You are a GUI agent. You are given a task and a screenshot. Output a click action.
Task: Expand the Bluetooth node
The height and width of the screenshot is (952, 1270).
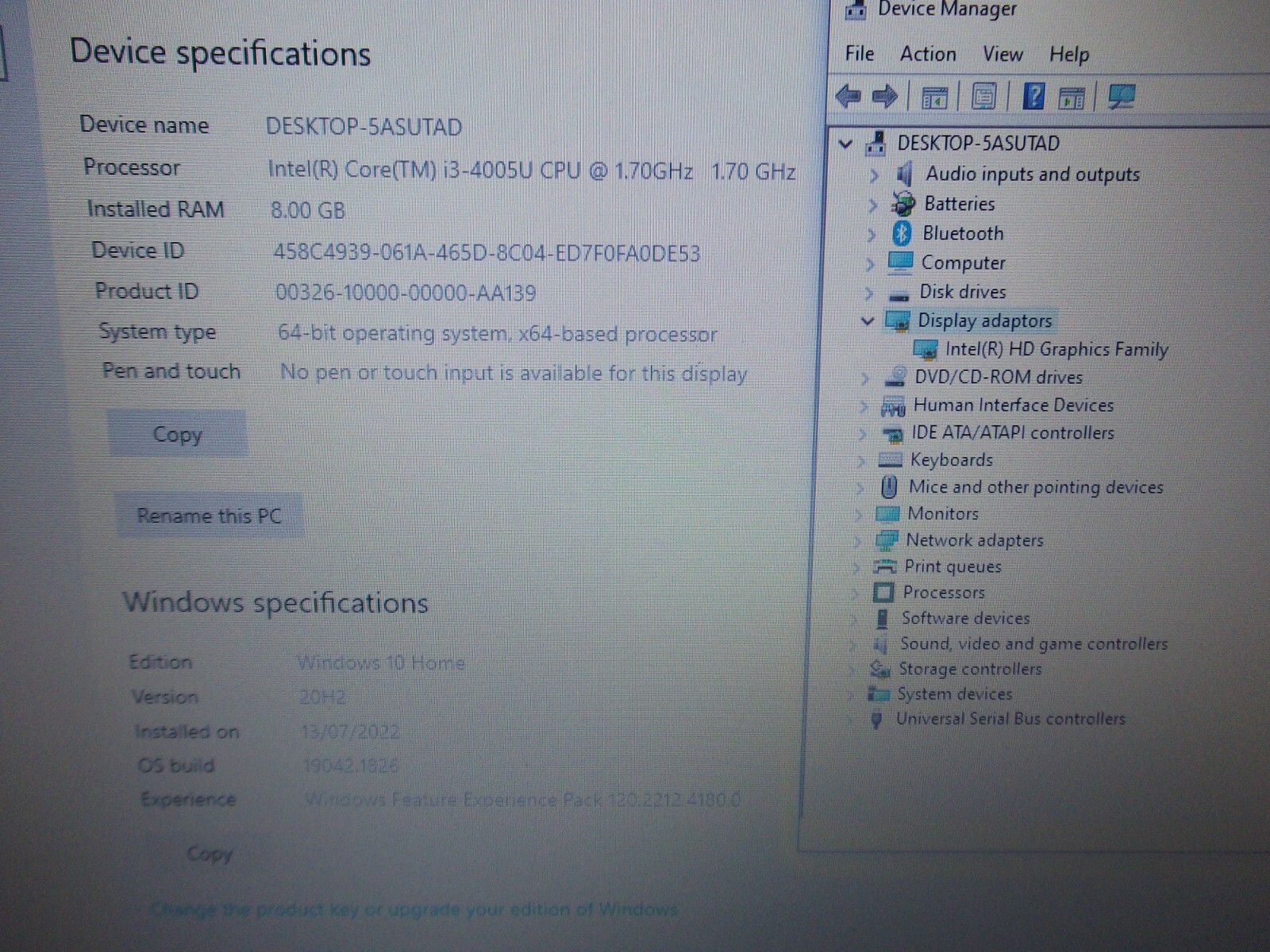click(872, 235)
